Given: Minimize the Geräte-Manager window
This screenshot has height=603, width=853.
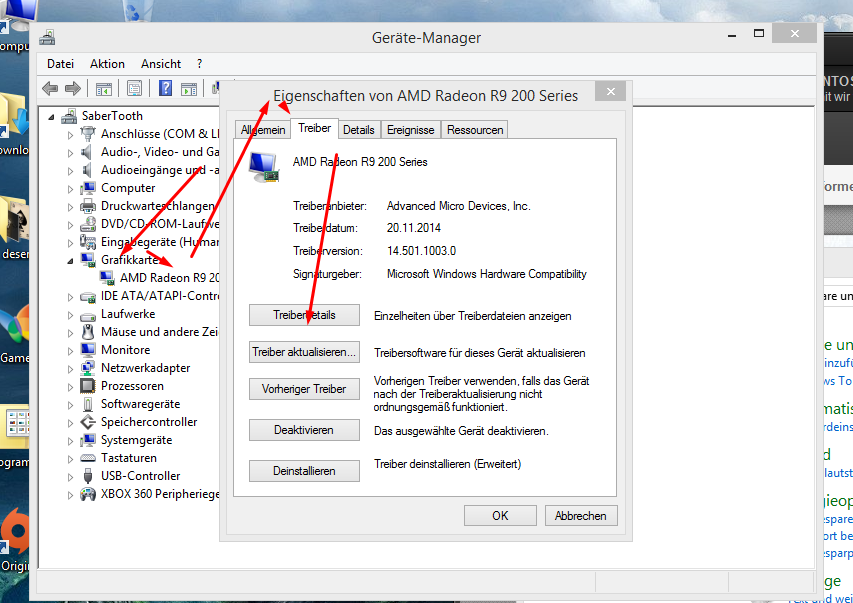Looking at the screenshot, I should click(x=732, y=35).
